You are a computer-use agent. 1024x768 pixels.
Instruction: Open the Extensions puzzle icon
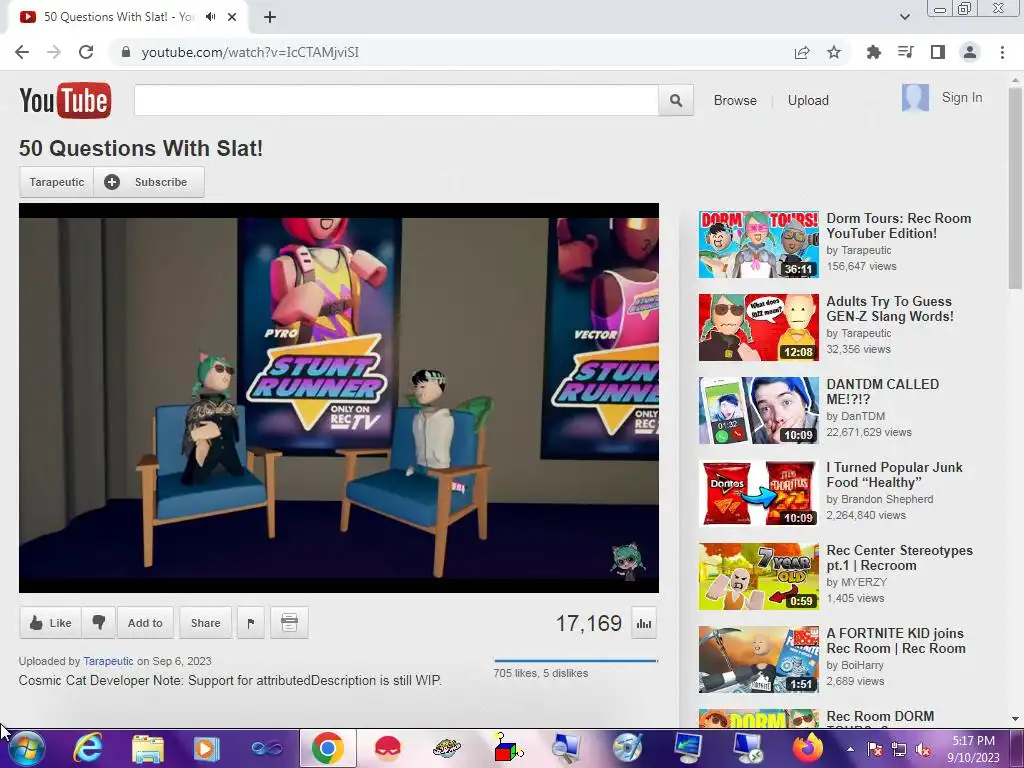click(874, 52)
